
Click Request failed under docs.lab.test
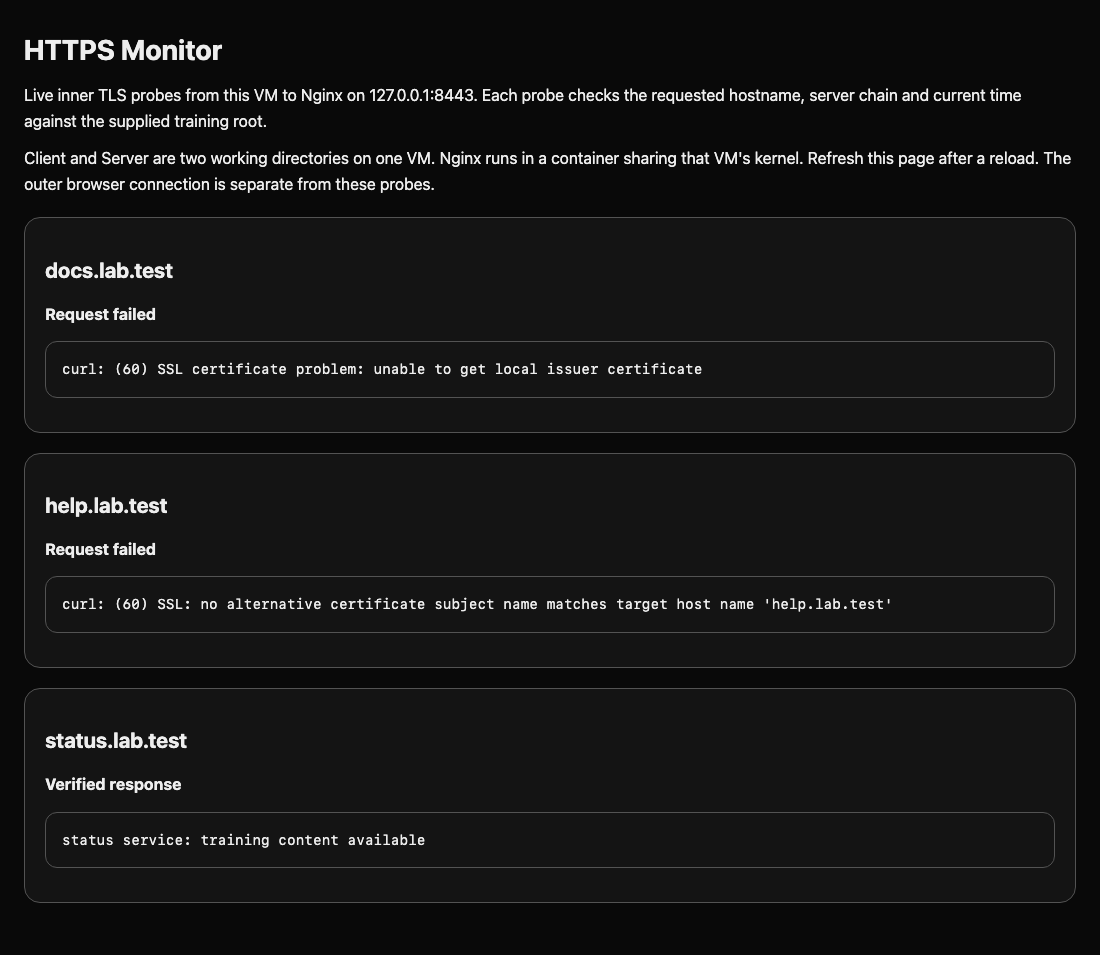100,314
